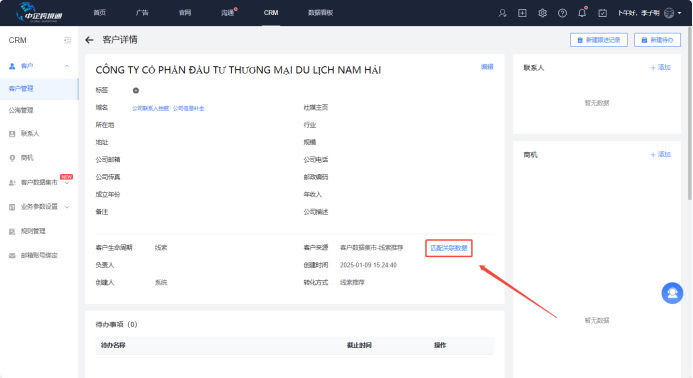Viewport: 693px width, 378px height.
Task: Select the CRM top navigation tab
Action: 271,12
